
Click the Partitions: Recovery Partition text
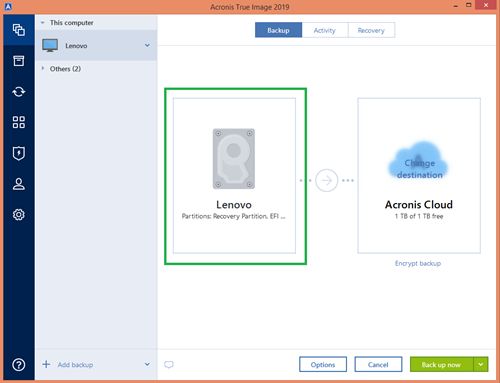[233, 216]
